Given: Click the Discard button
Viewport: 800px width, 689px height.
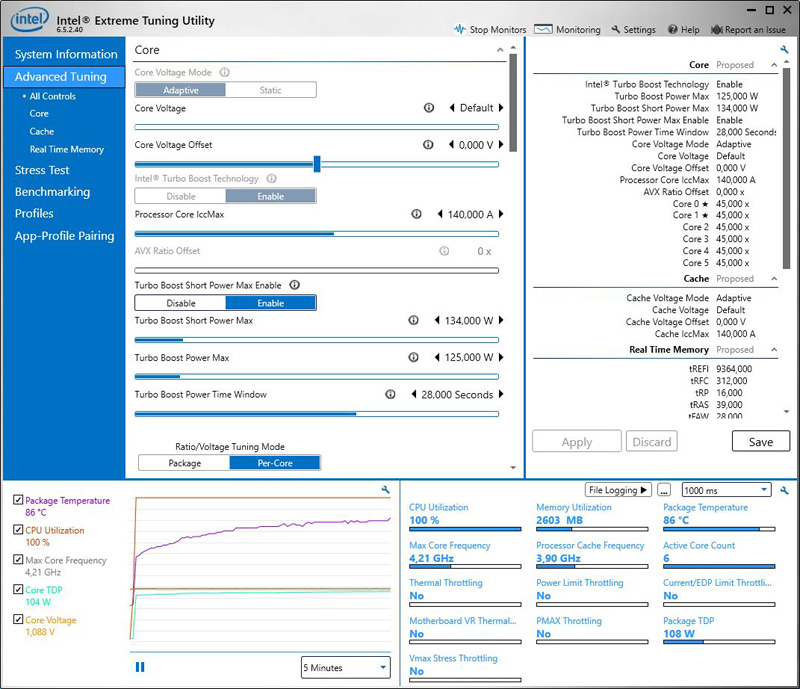Looking at the screenshot, I should 652,441.
